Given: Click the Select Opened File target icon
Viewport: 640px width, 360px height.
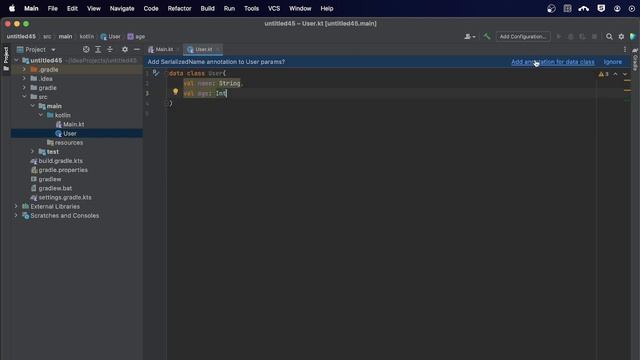Looking at the screenshot, I should (x=86, y=49).
